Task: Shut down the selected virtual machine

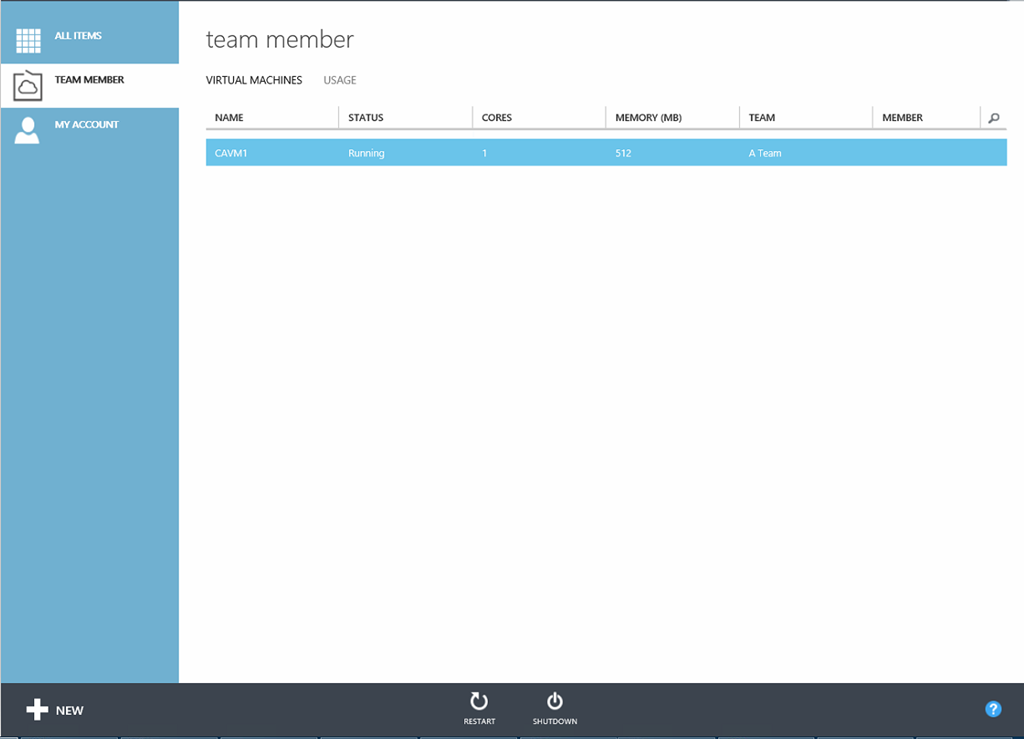Action: point(555,708)
